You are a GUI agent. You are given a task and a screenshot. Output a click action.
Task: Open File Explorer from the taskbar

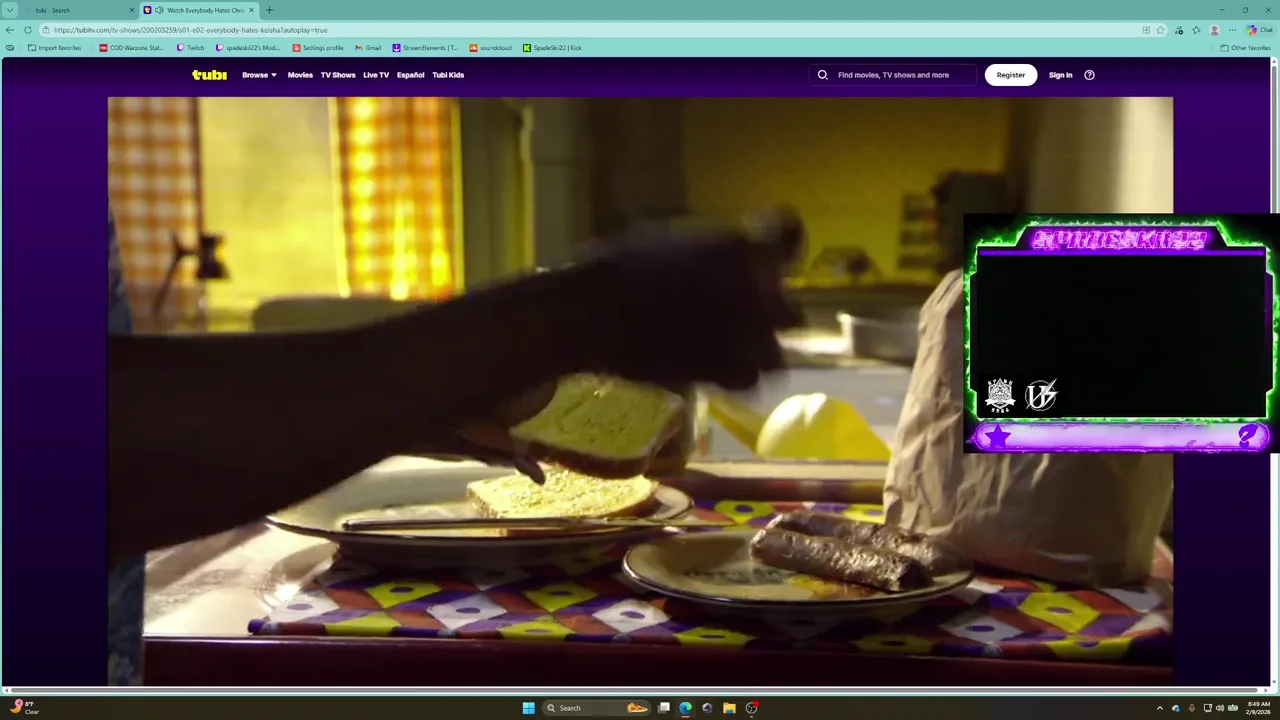pos(729,708)
